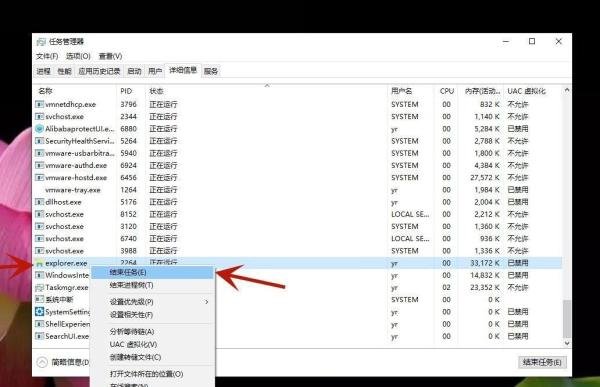Click the scrollbar down arrow
This screenshot has height=387, width=600.
567,343
